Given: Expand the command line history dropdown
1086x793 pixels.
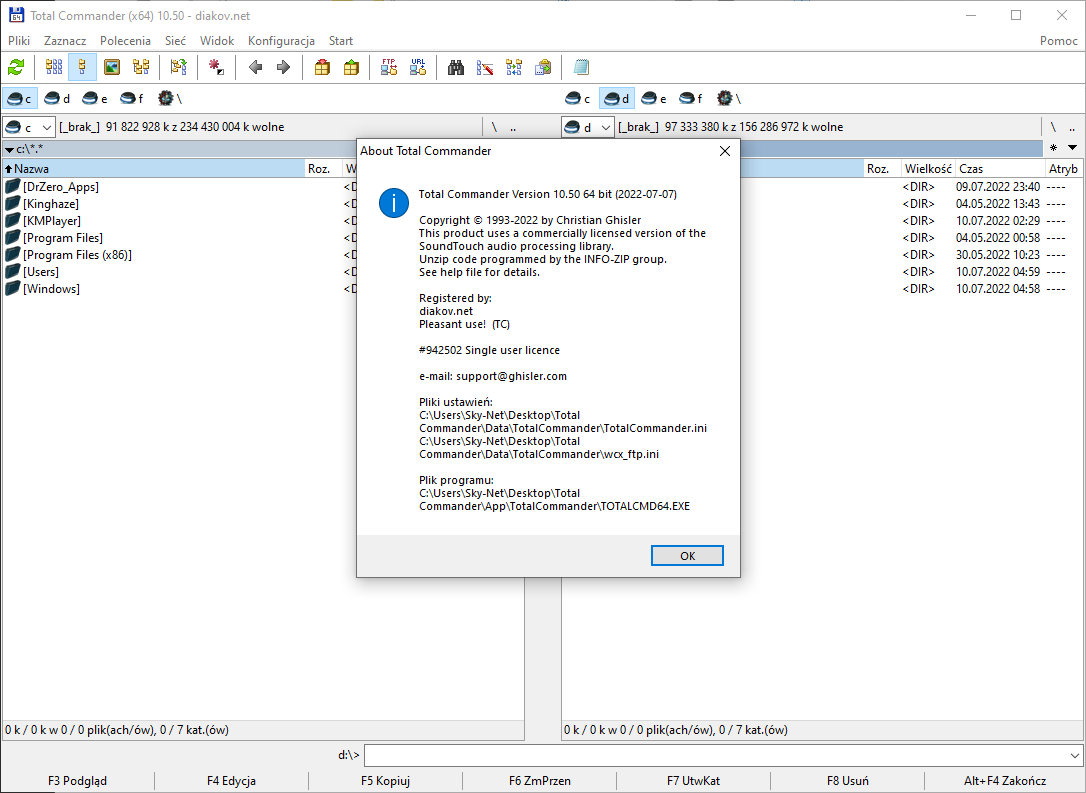Looking at the screenshot, I should click(x=1074, y=756).
